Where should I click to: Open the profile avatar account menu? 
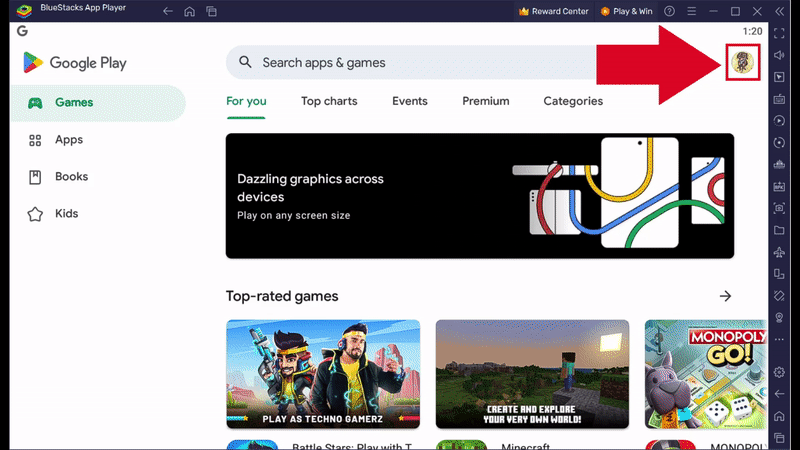tap(741, 62)
